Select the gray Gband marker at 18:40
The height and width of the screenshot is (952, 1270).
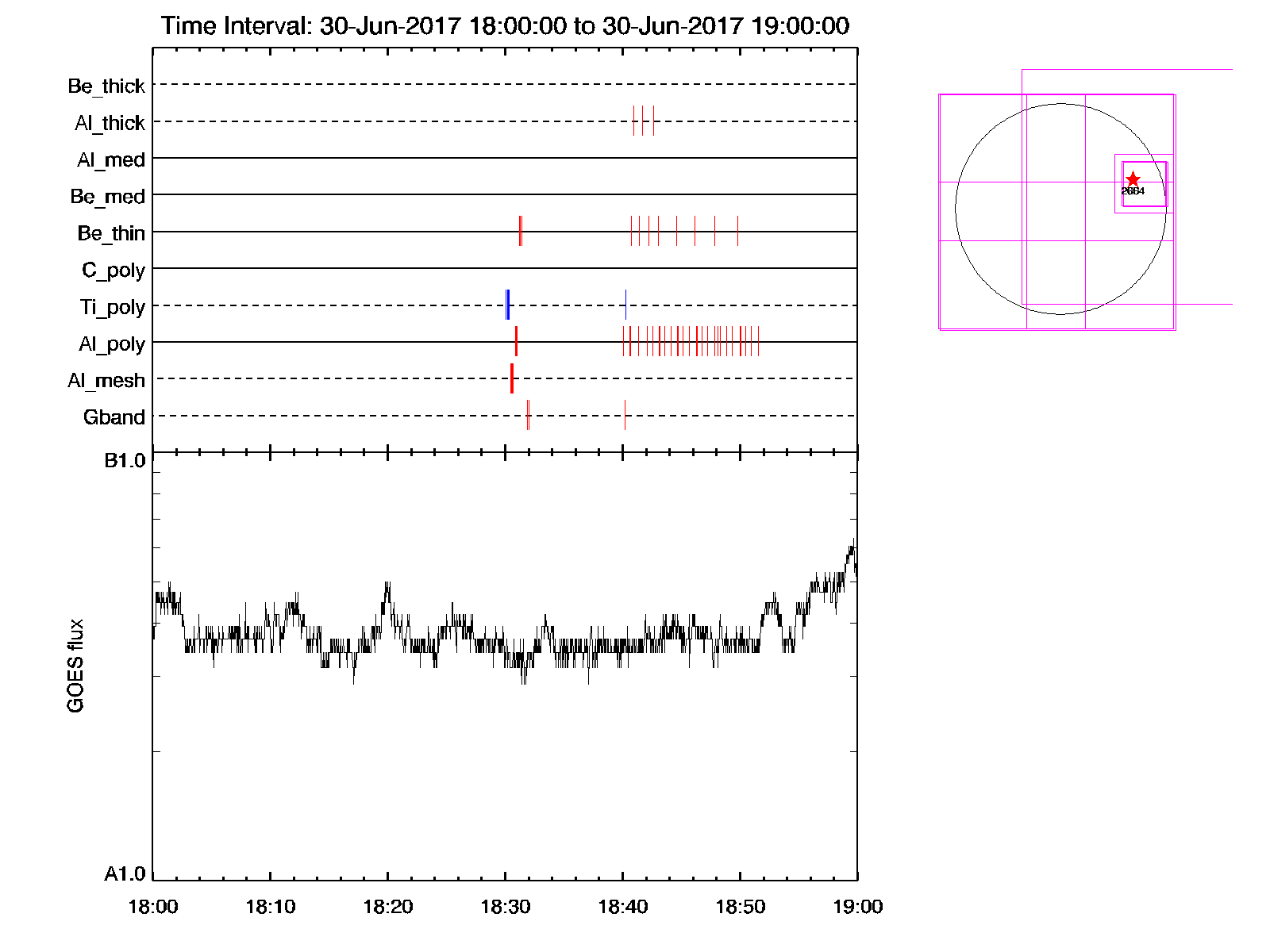625,415
